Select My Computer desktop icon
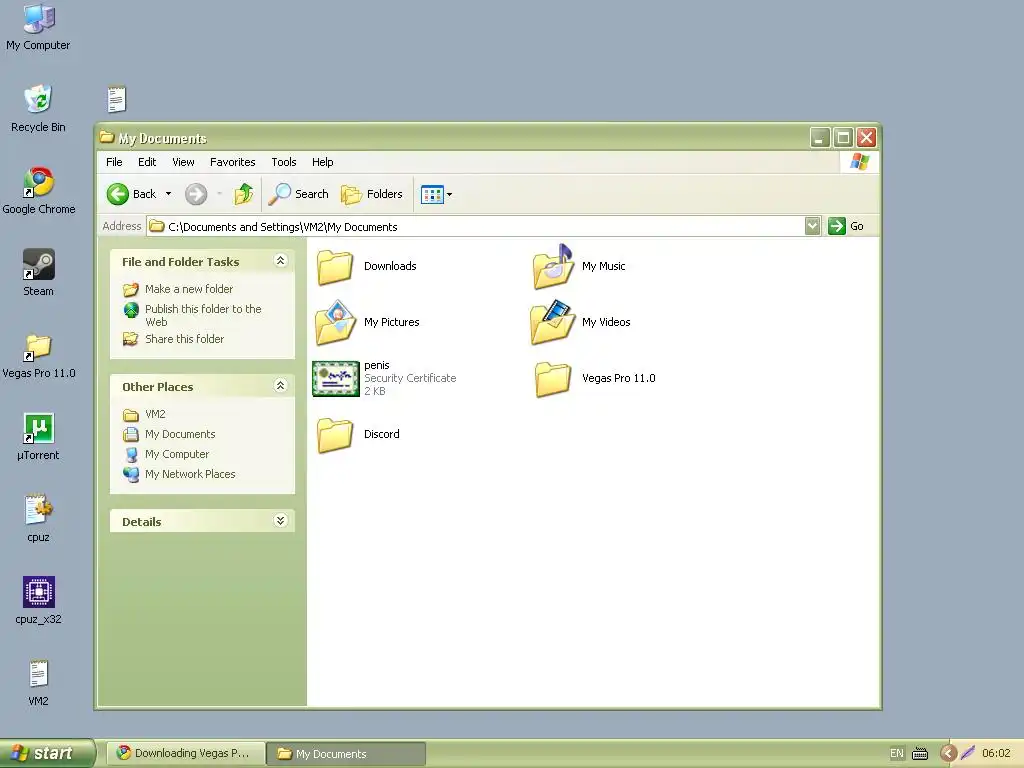The image size is (1024, 768). pyautogui.click(x=38, y=27)
